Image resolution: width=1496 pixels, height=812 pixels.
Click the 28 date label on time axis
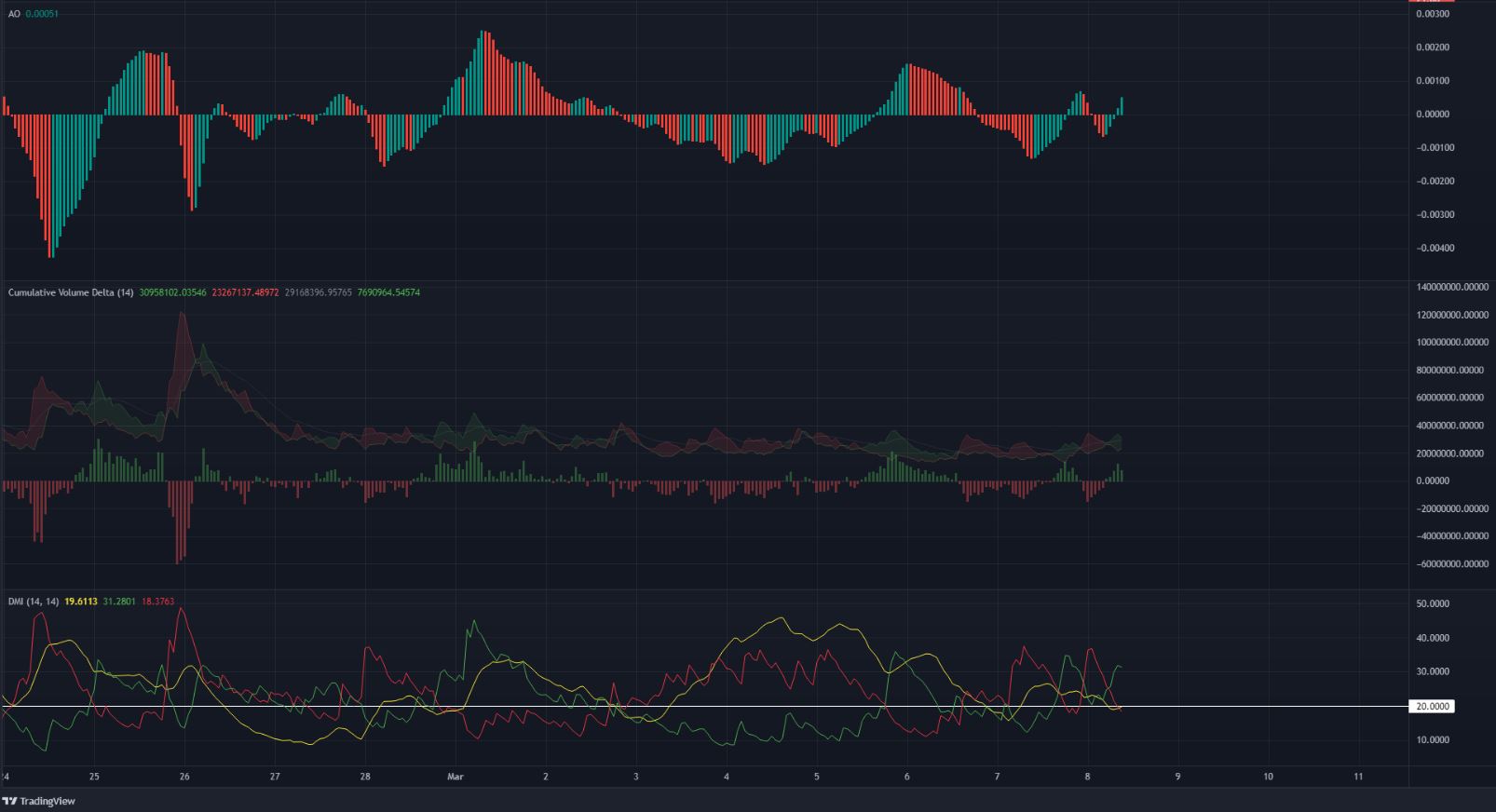point(365,776)
